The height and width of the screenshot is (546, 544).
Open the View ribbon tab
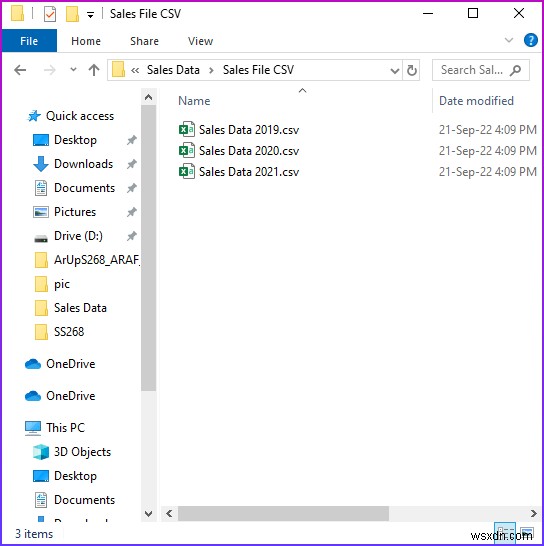click(200, 41)
